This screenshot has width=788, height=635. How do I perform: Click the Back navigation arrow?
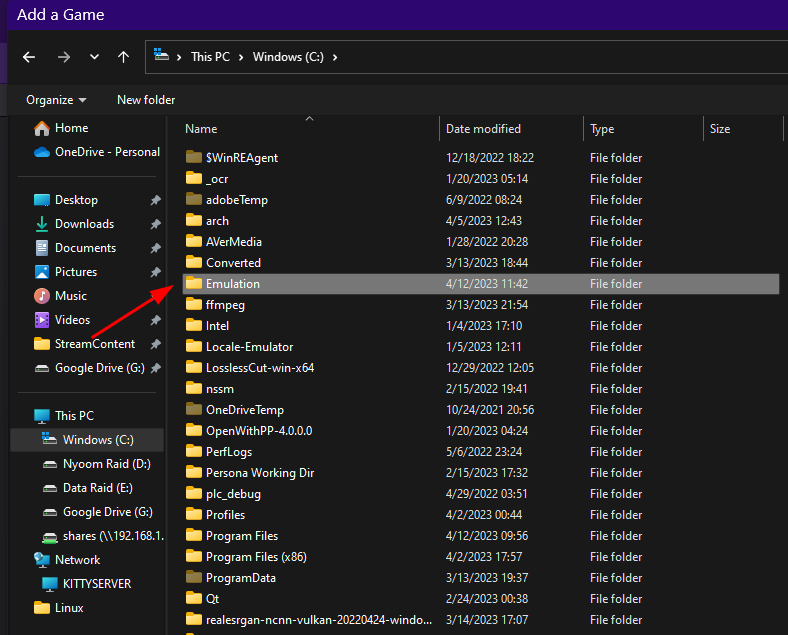(x=29, y=57)
